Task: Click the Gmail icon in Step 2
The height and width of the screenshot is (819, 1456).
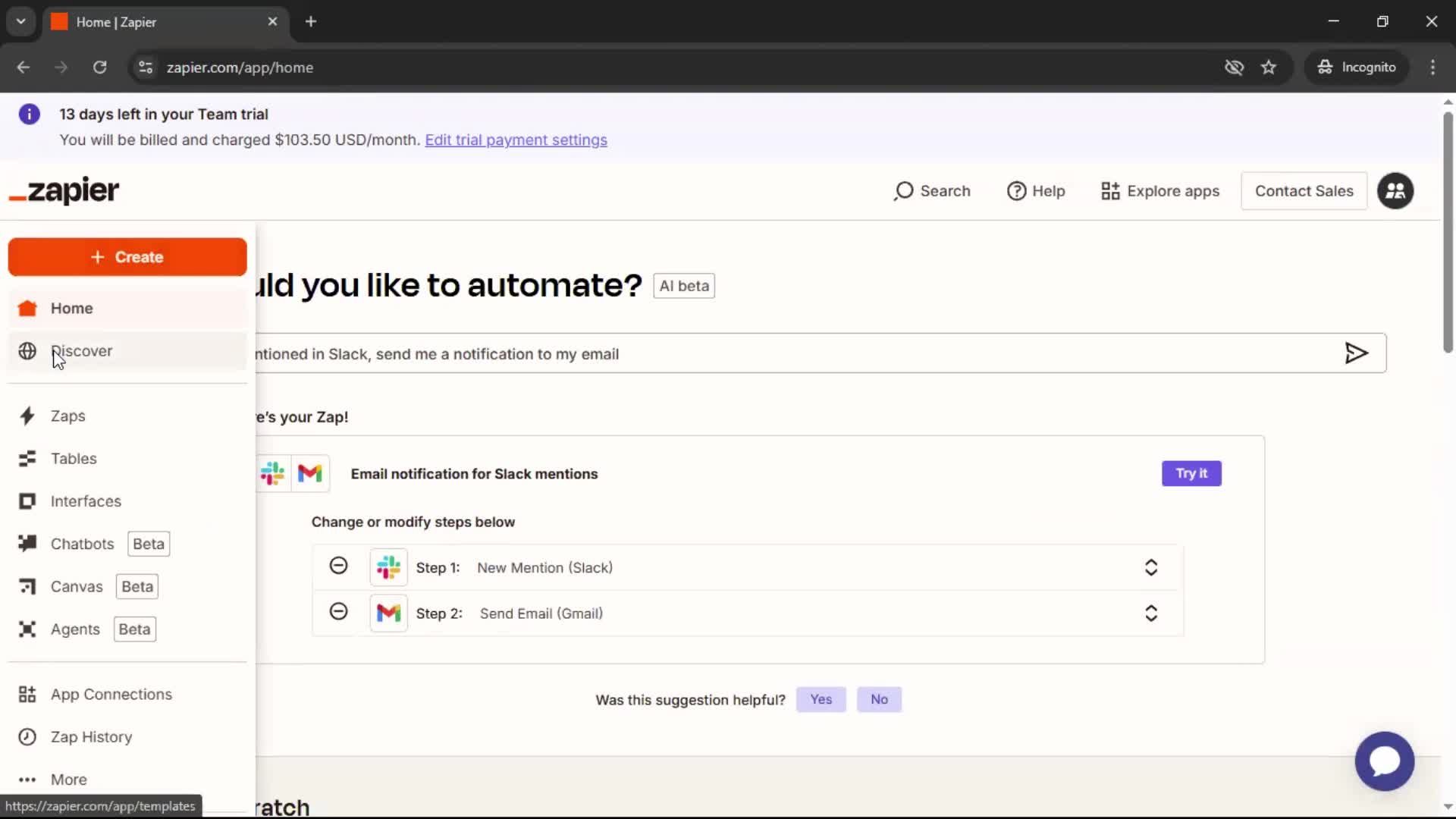Action: point(388,613)
